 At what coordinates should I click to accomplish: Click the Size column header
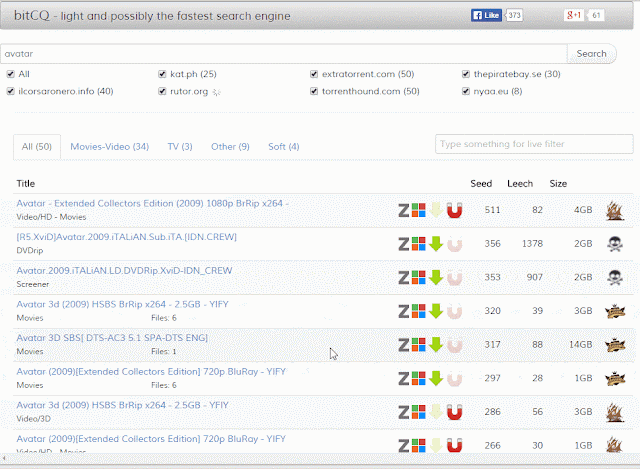[x=558, y=184]
